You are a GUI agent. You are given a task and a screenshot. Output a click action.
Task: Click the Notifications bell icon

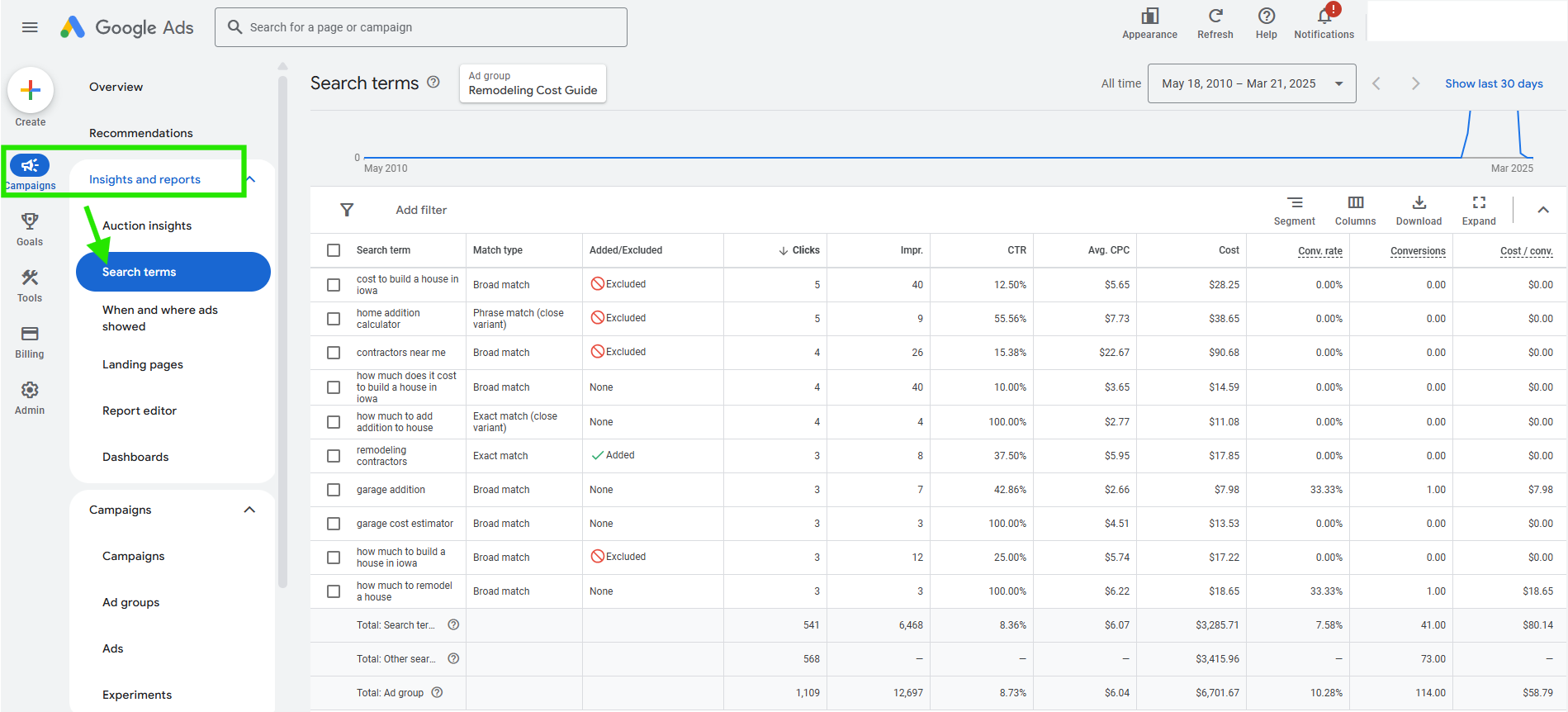point(1324,17)
